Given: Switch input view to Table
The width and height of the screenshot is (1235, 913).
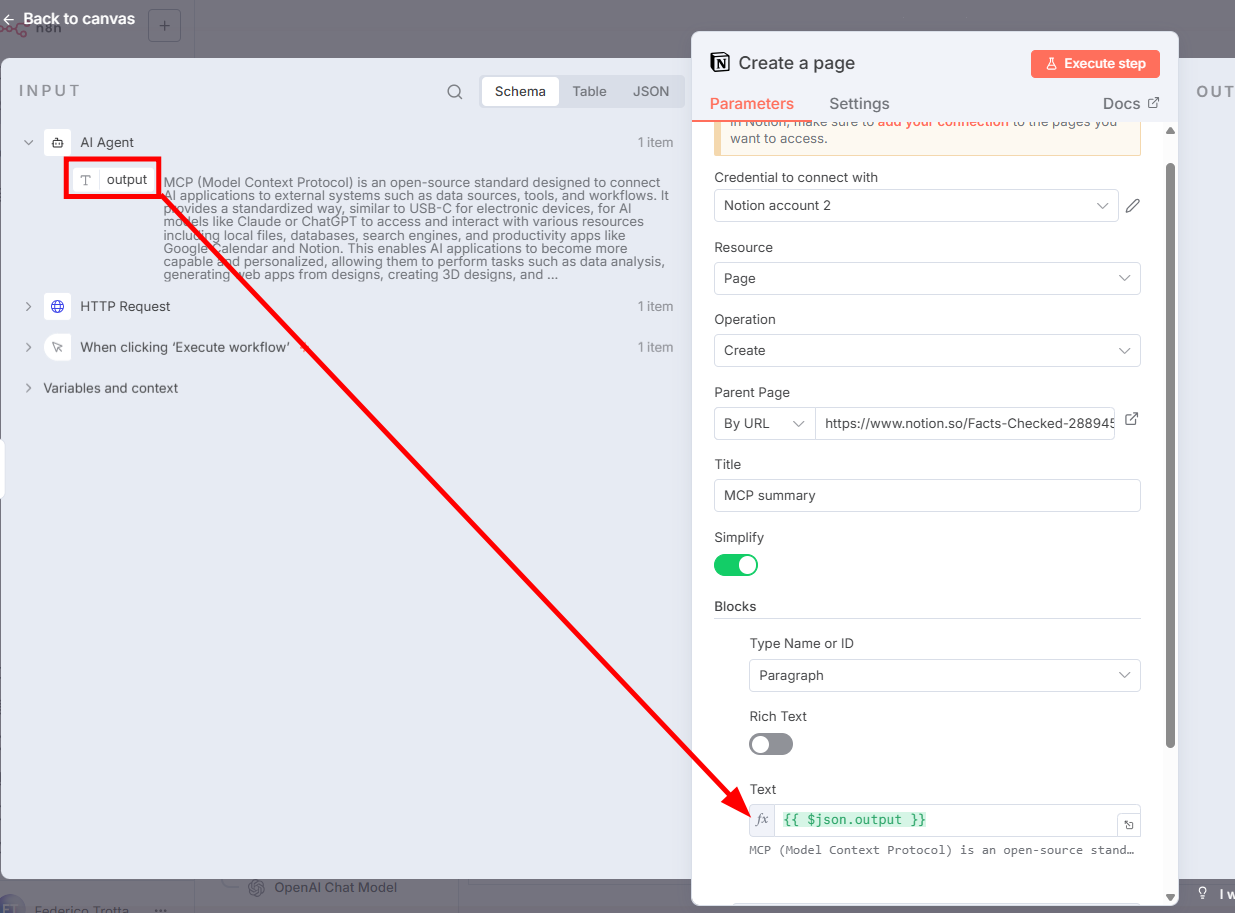Looking at the screenshot, I should click(589, 91).
